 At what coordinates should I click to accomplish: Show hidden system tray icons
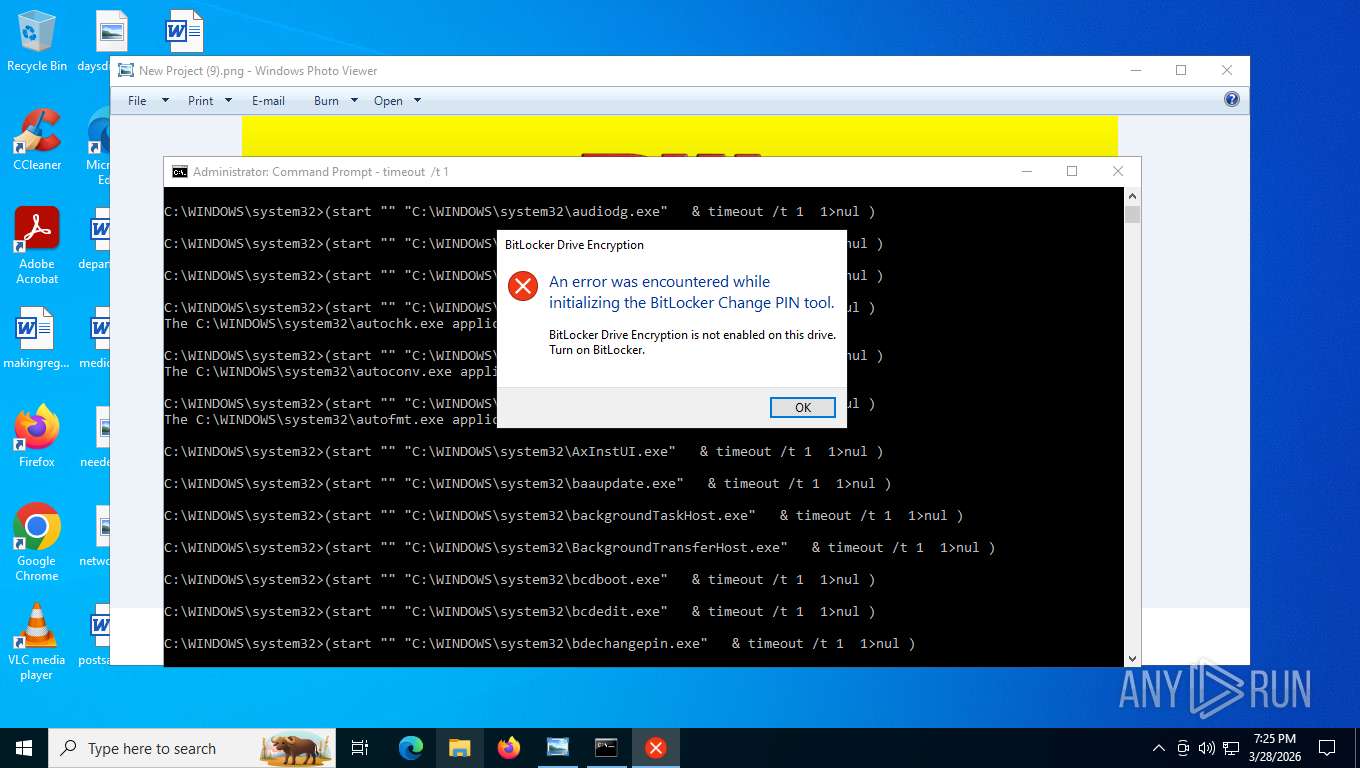(1159, 748)
